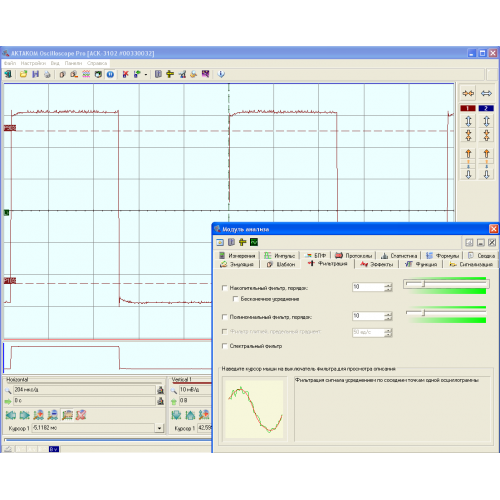Toggle the polynomial filter checkbox

coord(225,317)
